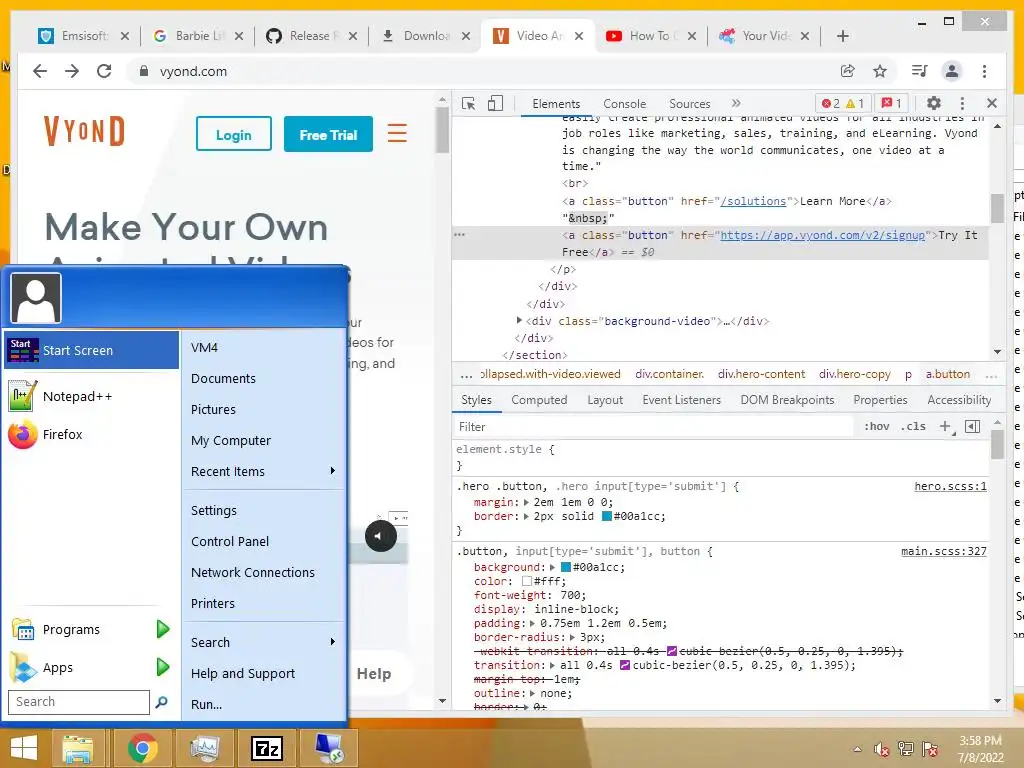Open a new browser tab with plus
1024x768 pixels.
pyautogui.click(x=842, y=36)
